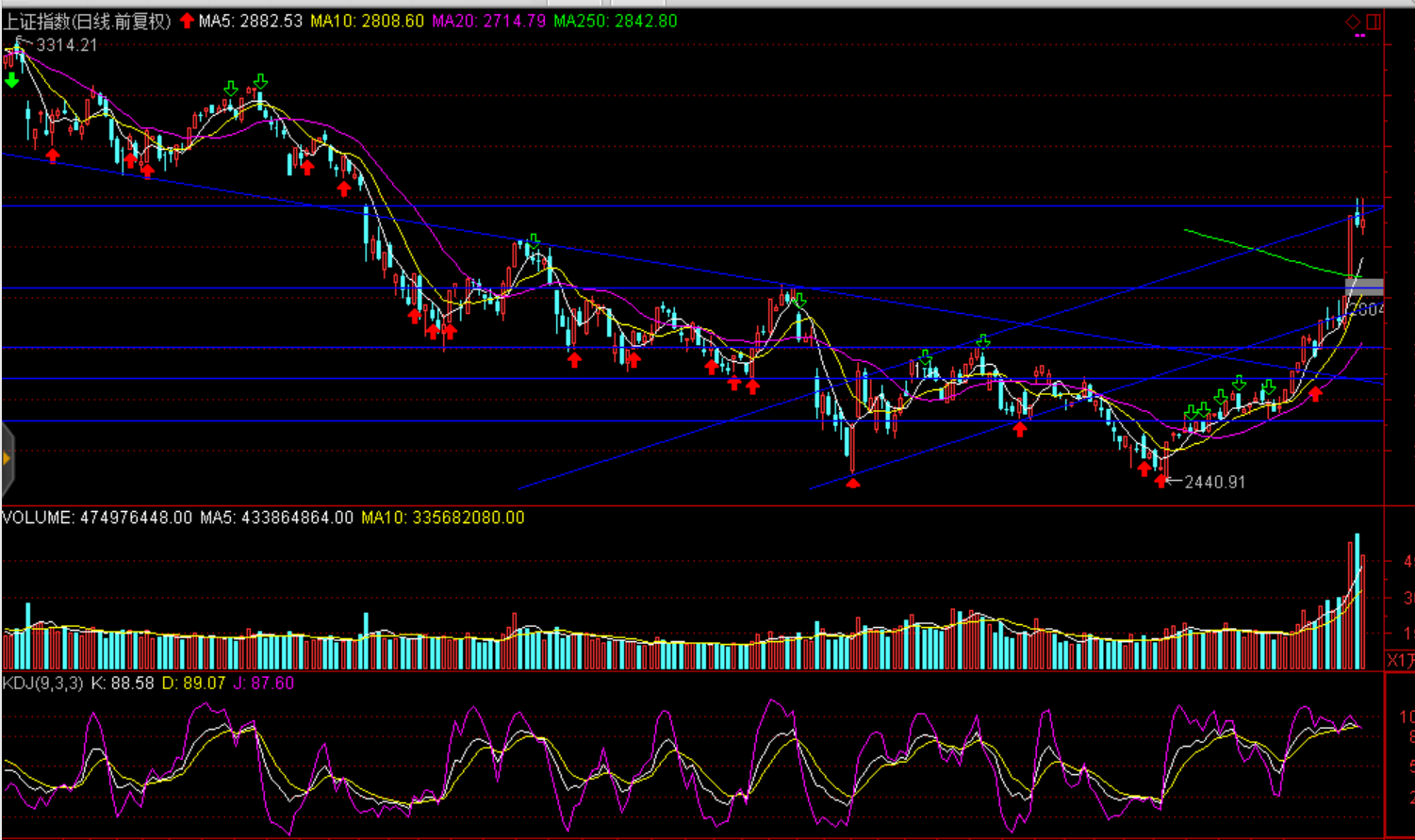Screen dimensions: 1415x840
Task: Click the red diamond icon in chart corner
Action: click(1353, 22)
